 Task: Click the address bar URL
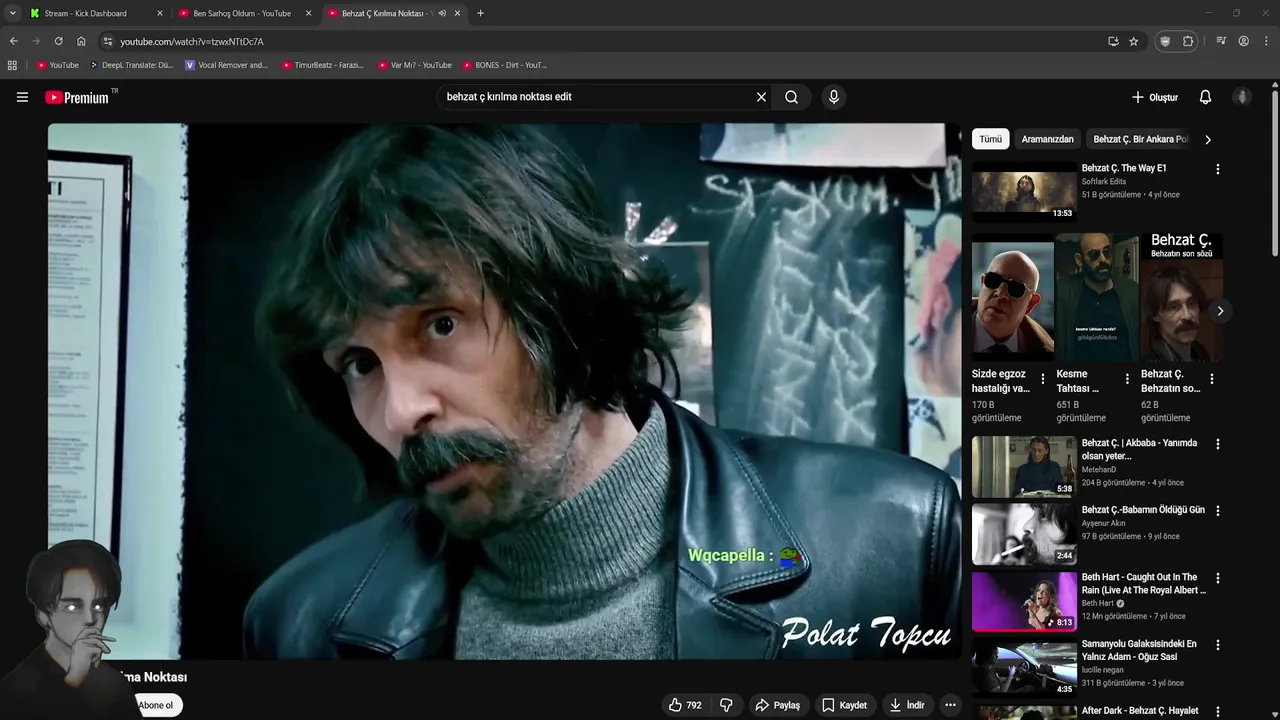point(192,41)
